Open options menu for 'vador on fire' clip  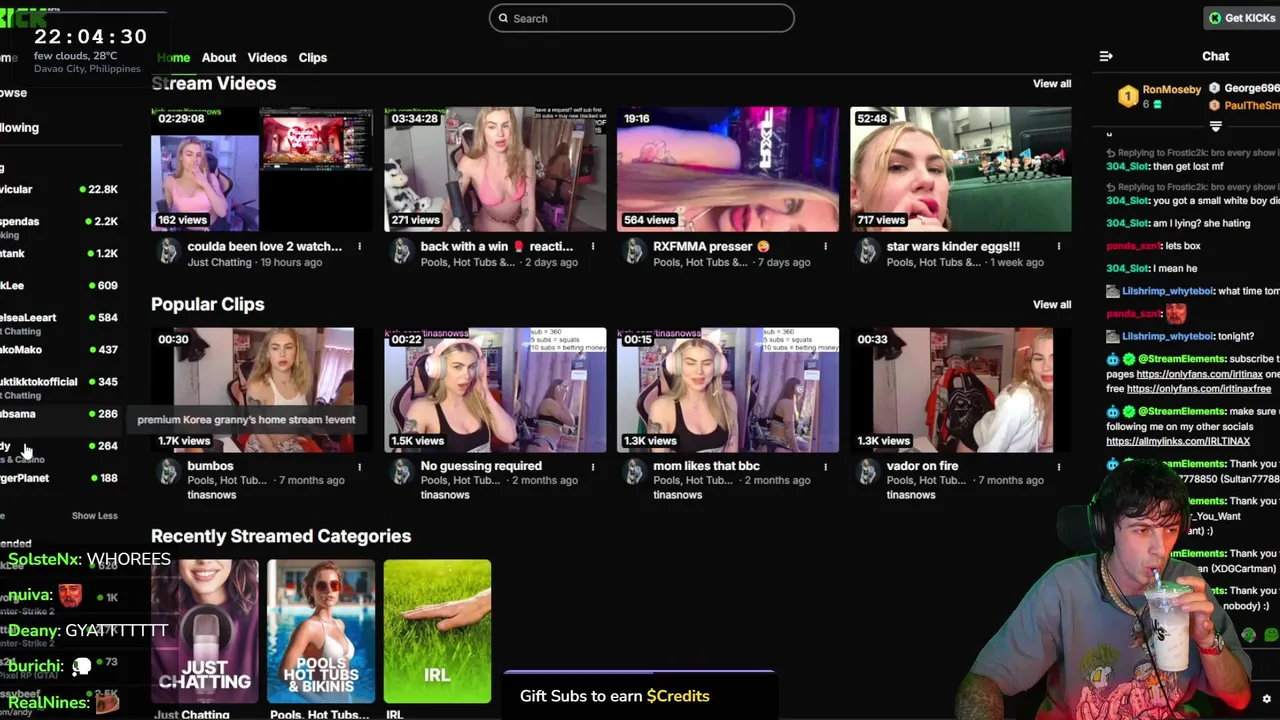click(1059, 466)
